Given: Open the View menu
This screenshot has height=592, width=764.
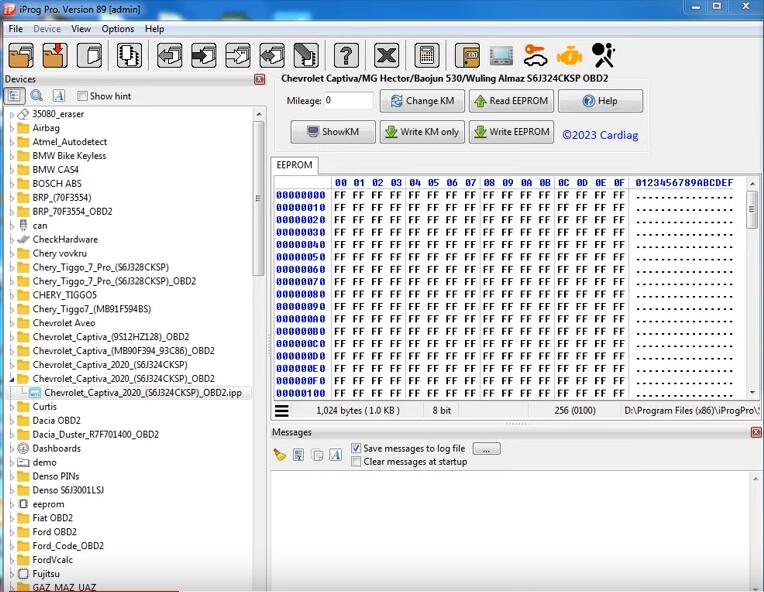Looking at the screenshot, I should point(81,29).
